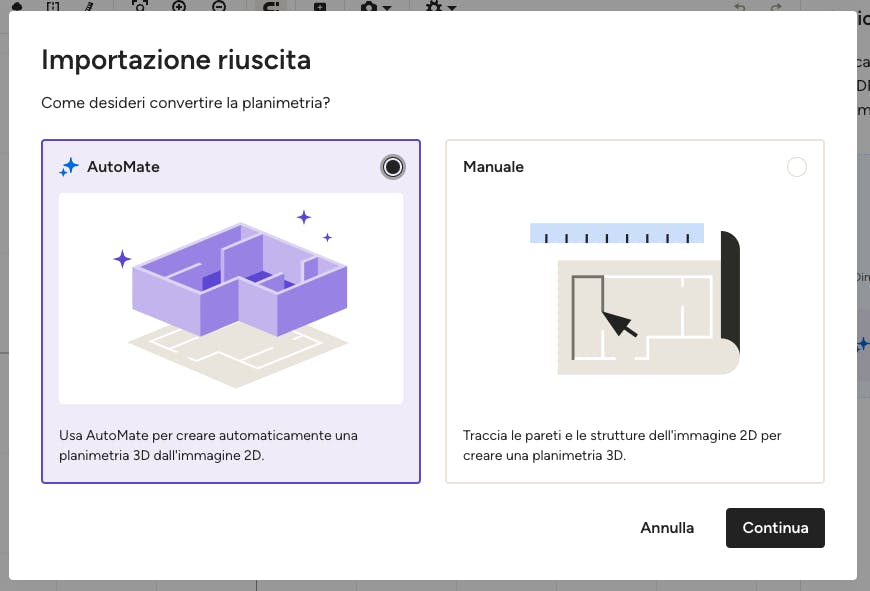Click the "AutoMate" card title

123,167
